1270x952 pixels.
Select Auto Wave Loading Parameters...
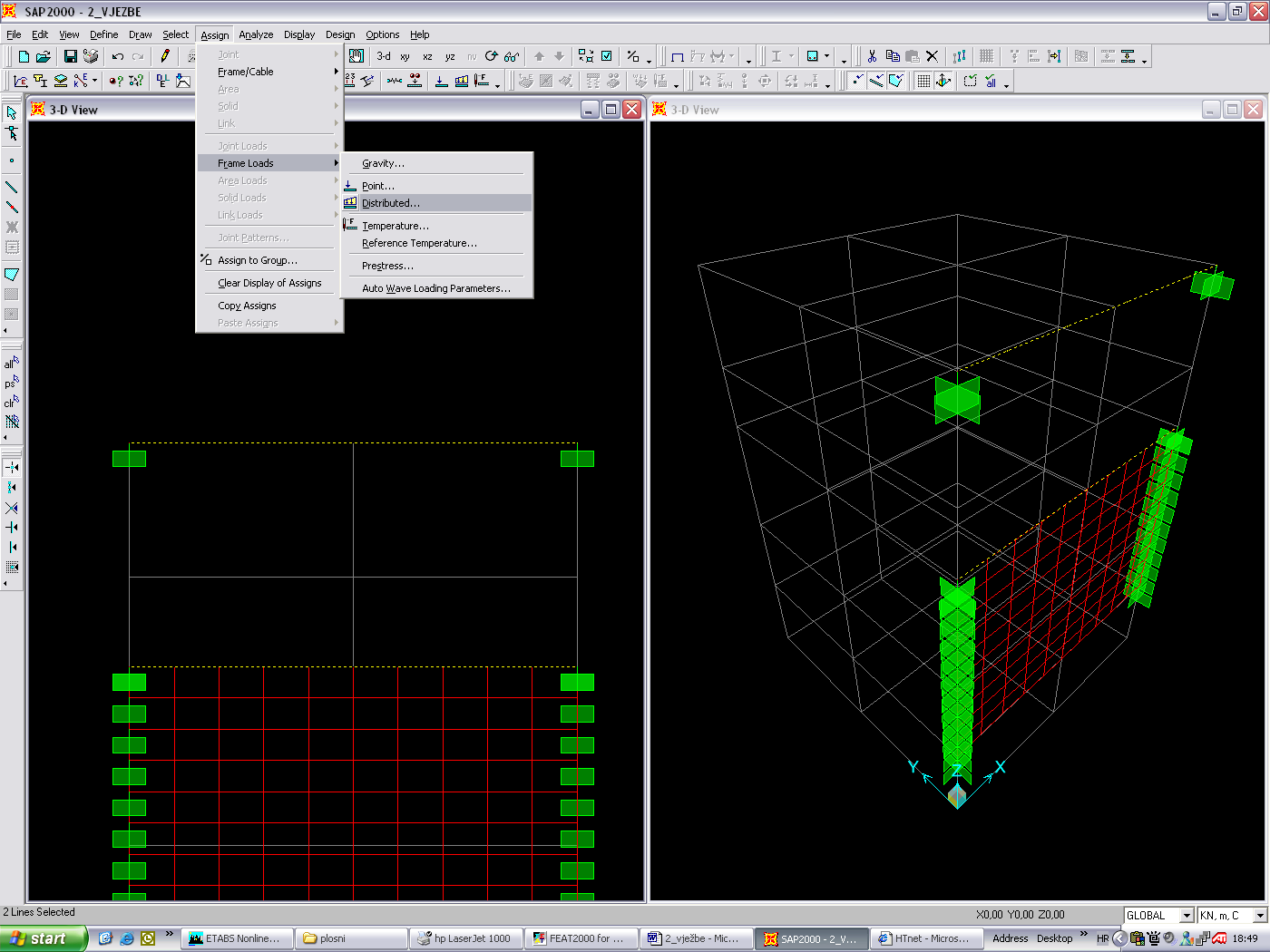436,288
